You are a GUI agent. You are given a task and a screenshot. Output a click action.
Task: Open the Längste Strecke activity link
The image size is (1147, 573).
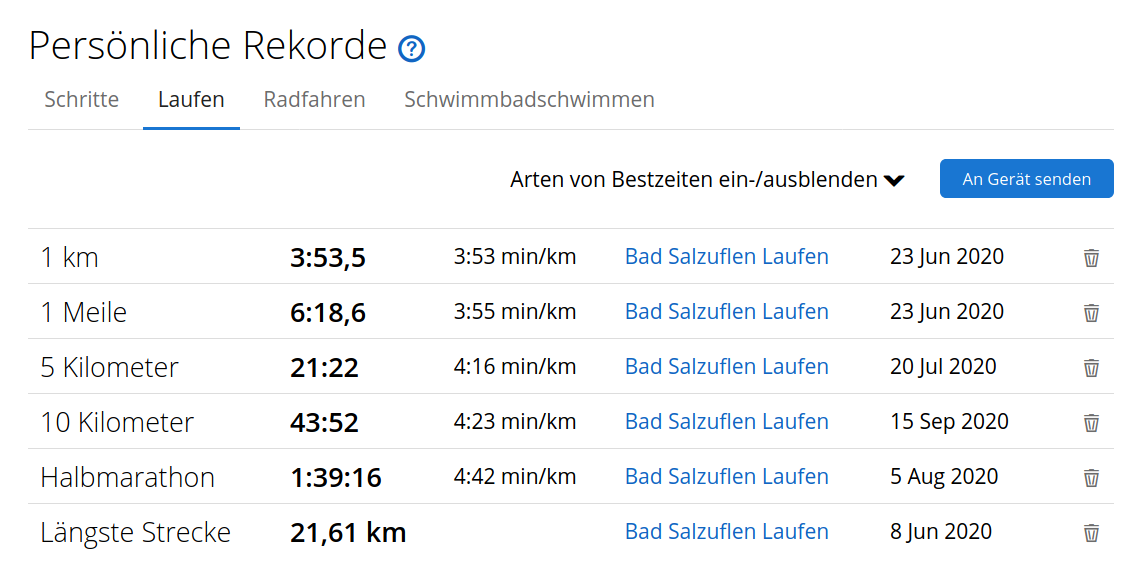[726, 532]
